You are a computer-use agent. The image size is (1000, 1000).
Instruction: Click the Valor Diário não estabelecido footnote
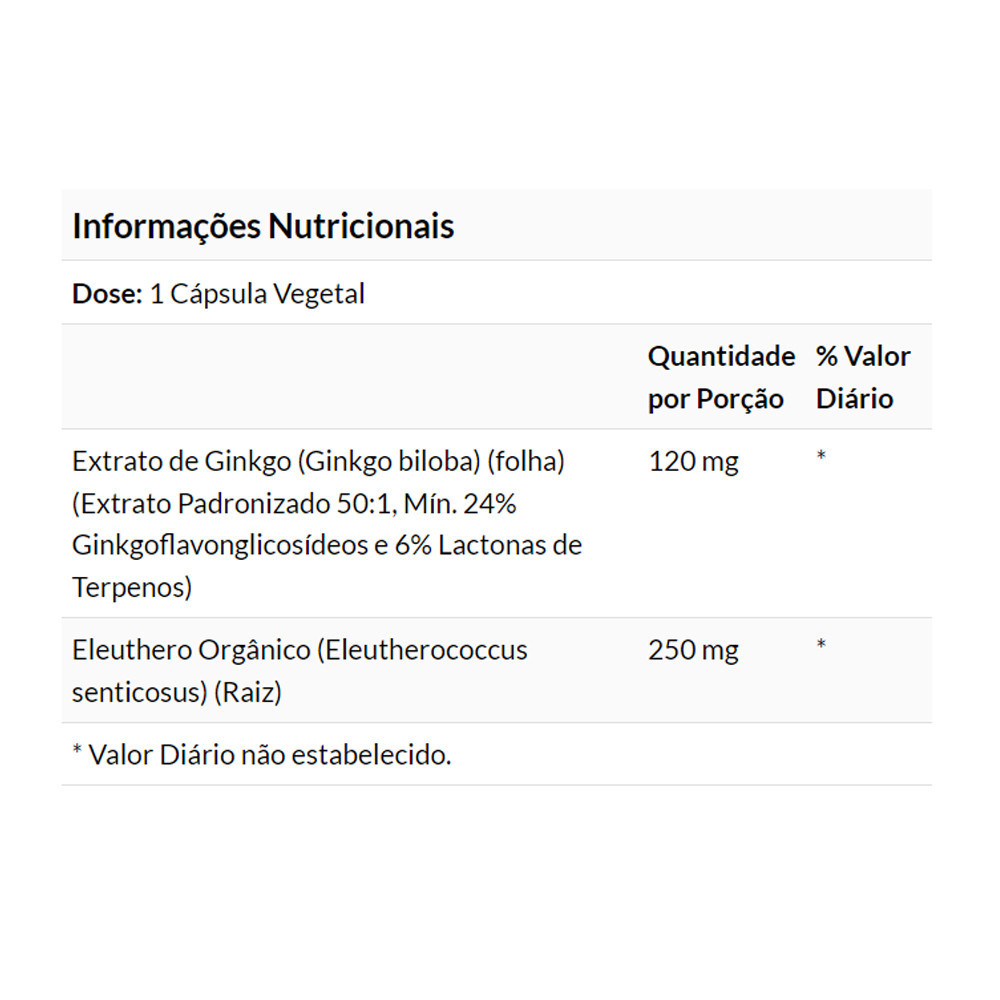[x=261, y=755]
